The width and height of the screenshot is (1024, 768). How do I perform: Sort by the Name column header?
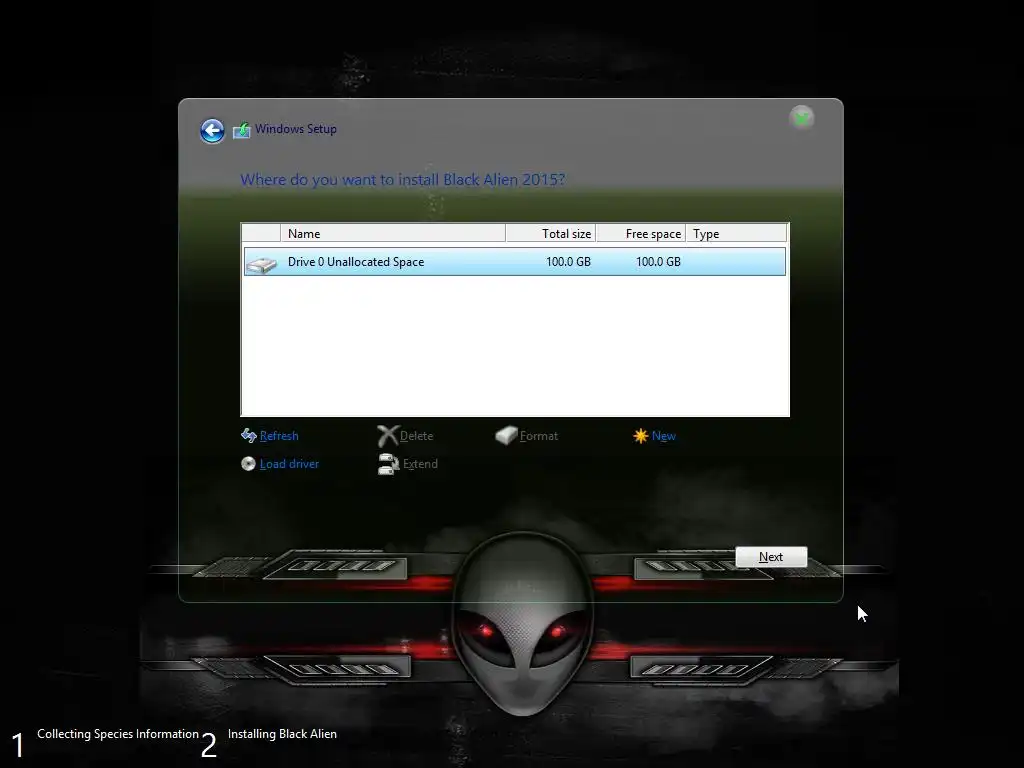click(x=393, y=234)
